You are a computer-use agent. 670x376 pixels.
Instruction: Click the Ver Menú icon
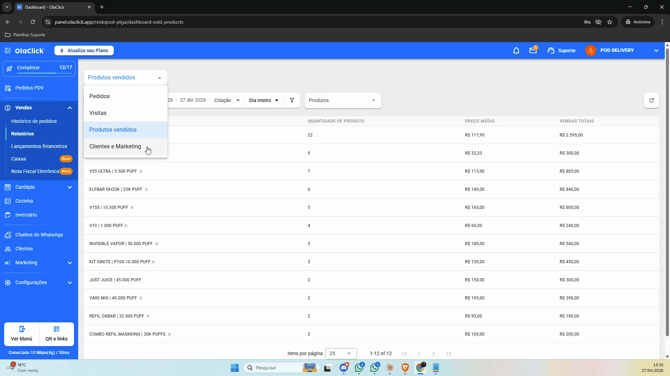click(x=22, y=329)
